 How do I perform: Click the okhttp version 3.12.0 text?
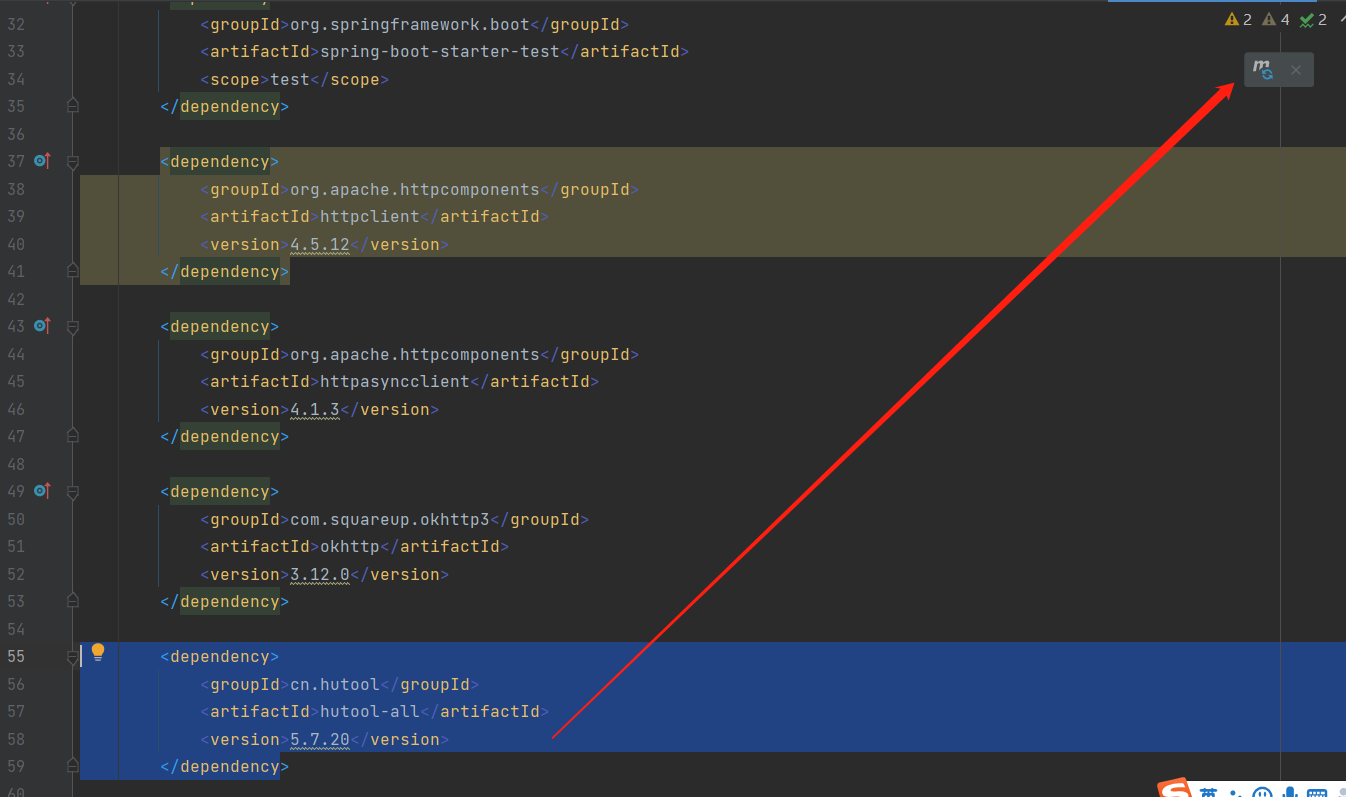(319, 574)
